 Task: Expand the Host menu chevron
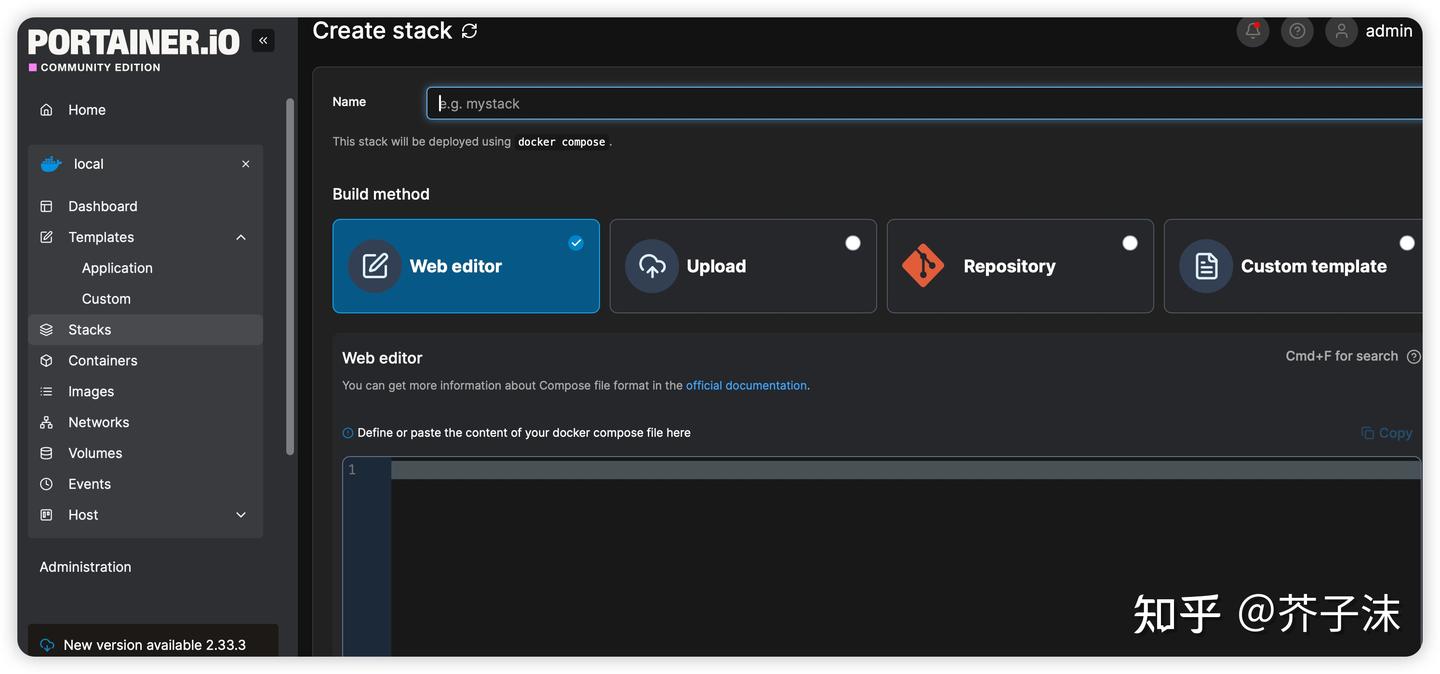241,515
